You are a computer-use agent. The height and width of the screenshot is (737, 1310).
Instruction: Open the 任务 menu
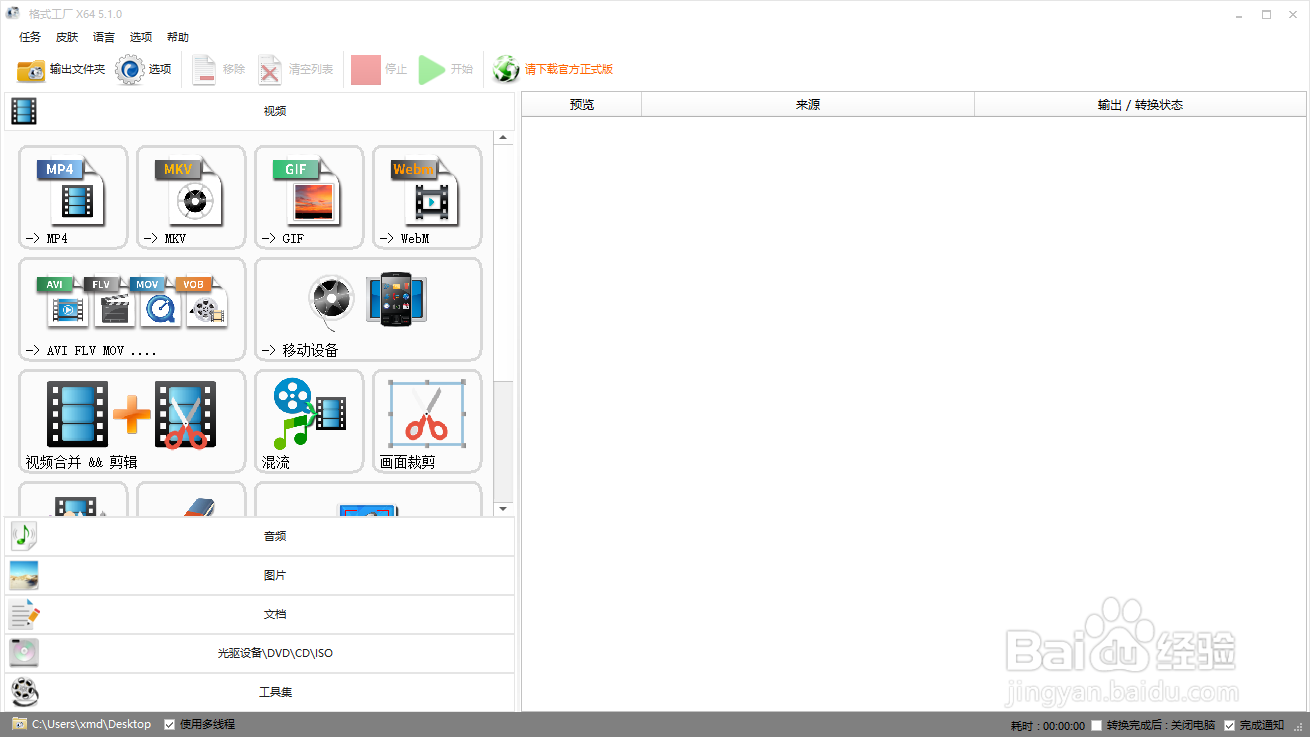30,37
